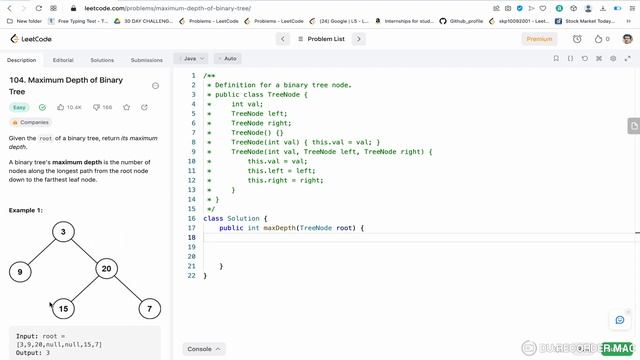Viewport: 640px width, 360px height.
Task: Open the New folder bookmark
Action: 24,21
